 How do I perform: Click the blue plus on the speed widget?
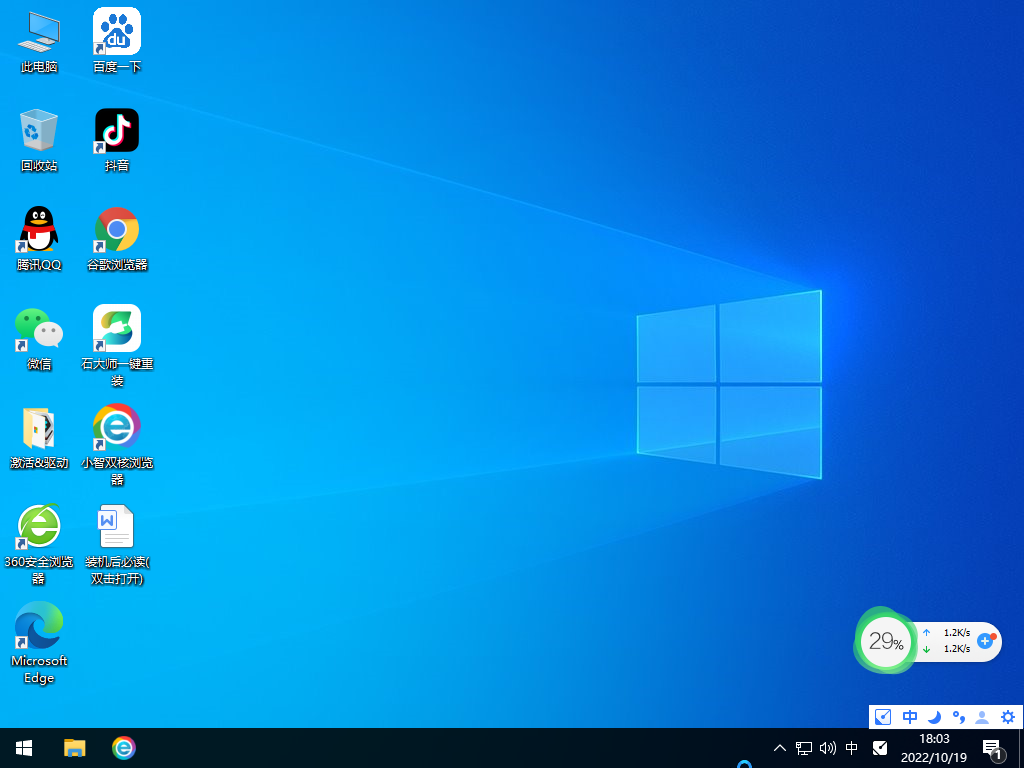point(986,641)
